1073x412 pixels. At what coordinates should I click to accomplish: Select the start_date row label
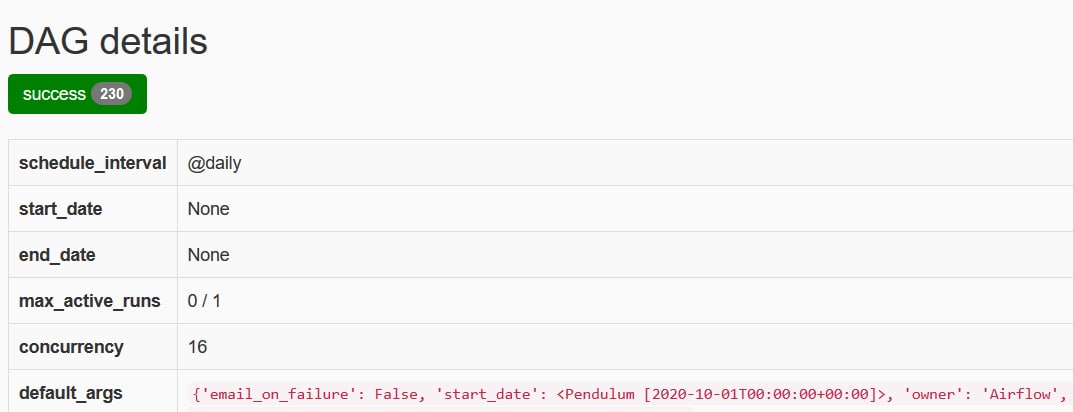pos(60,209)
